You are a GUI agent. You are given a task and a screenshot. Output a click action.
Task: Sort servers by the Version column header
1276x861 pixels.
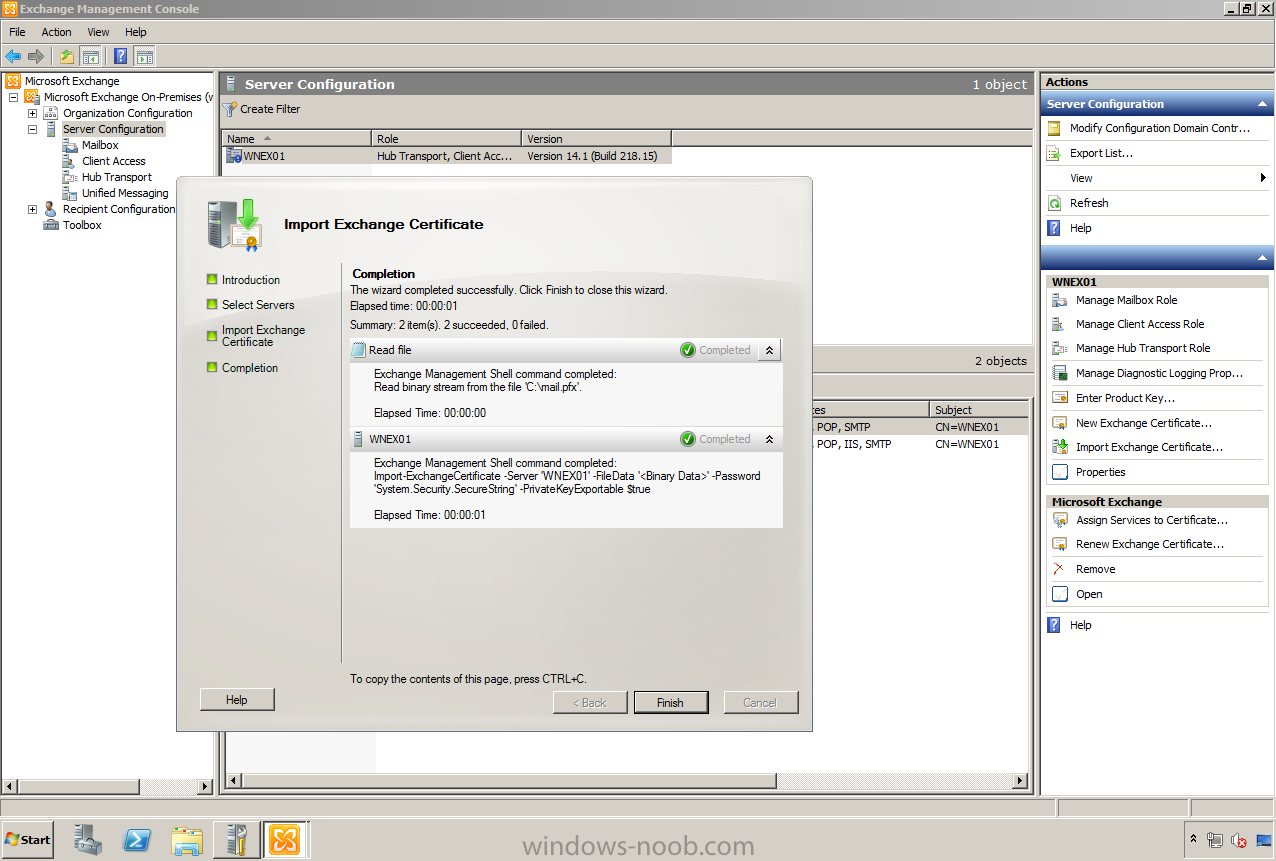pyautogui.click(x=596, y=138)
